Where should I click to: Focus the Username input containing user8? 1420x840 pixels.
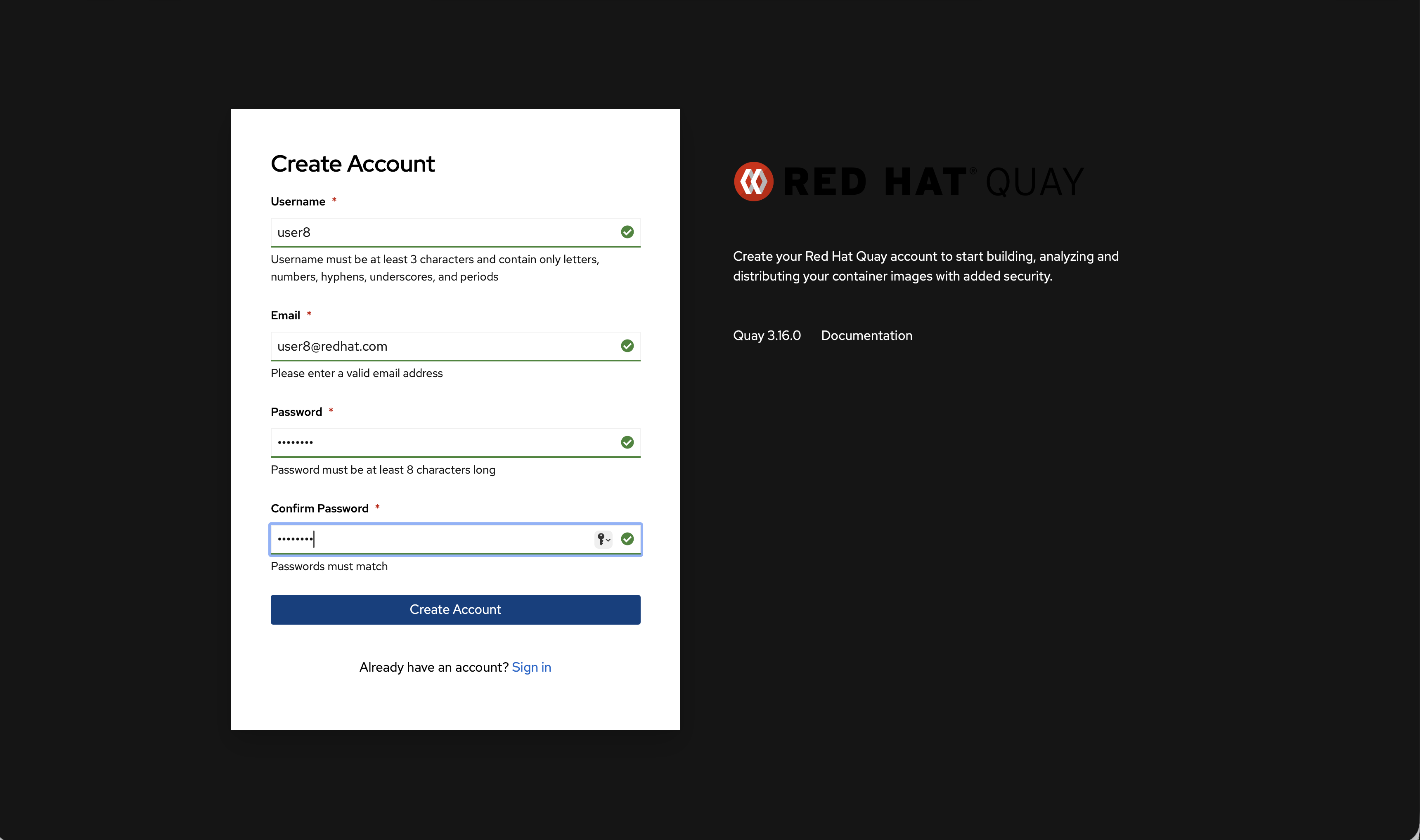[x=442, y=232]
